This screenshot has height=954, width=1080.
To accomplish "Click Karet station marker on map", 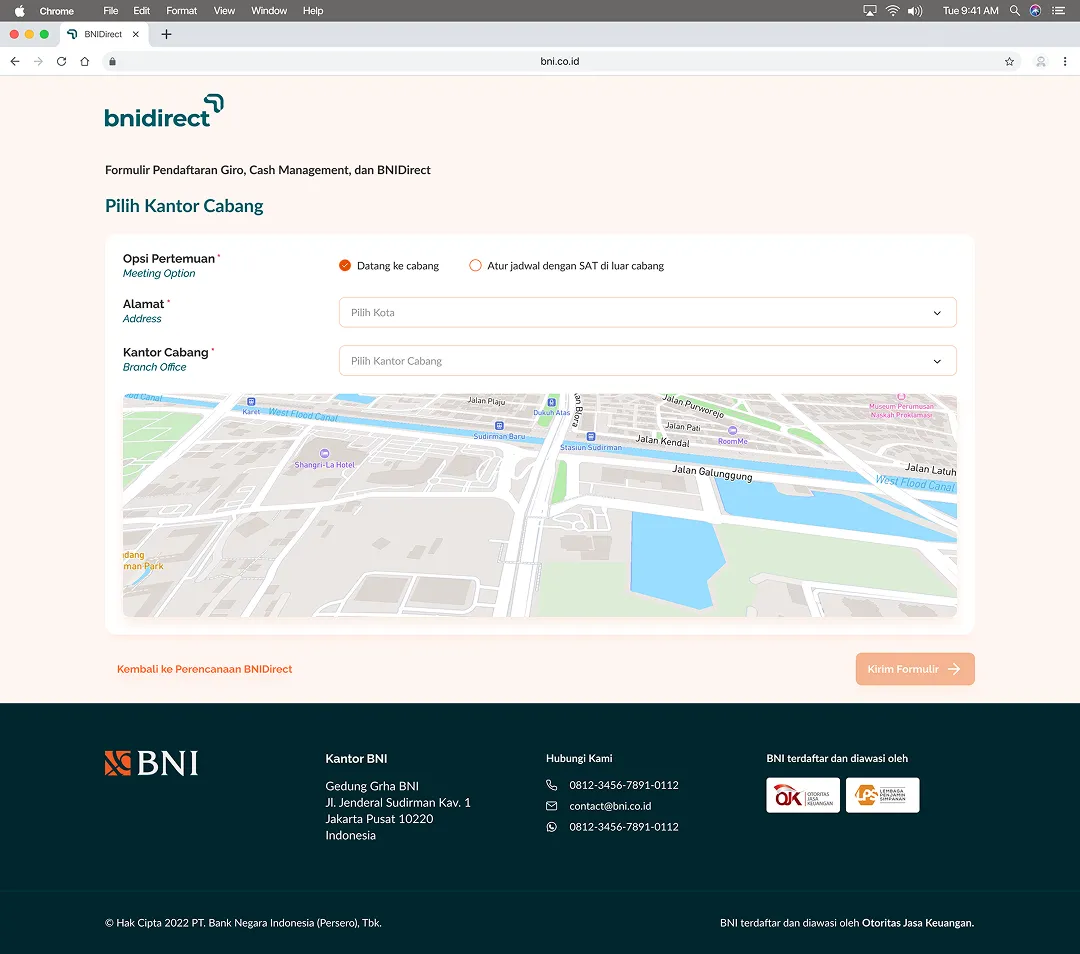I will [x=251, y=402].
